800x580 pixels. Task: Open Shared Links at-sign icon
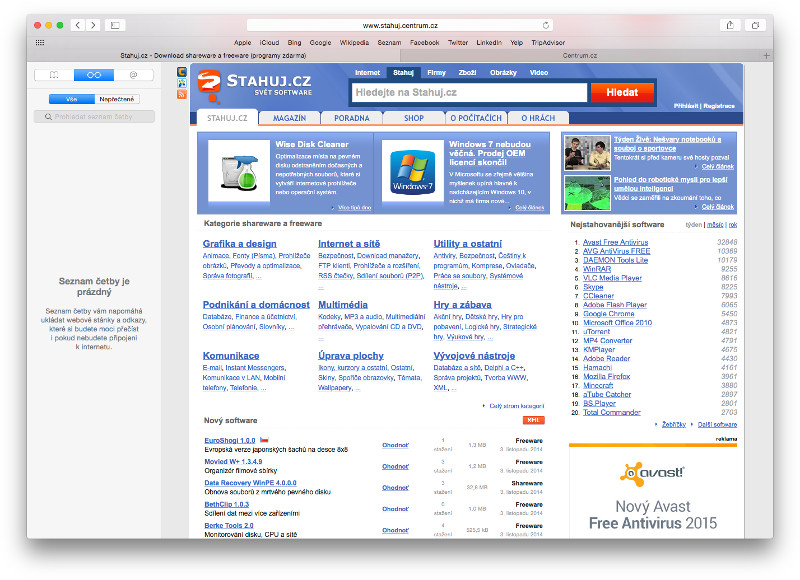point(134,75)
